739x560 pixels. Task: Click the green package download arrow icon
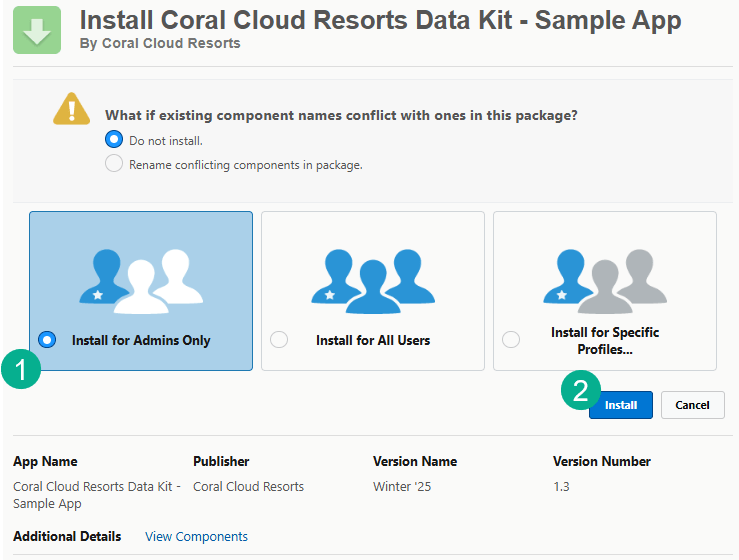pos(36,30)
